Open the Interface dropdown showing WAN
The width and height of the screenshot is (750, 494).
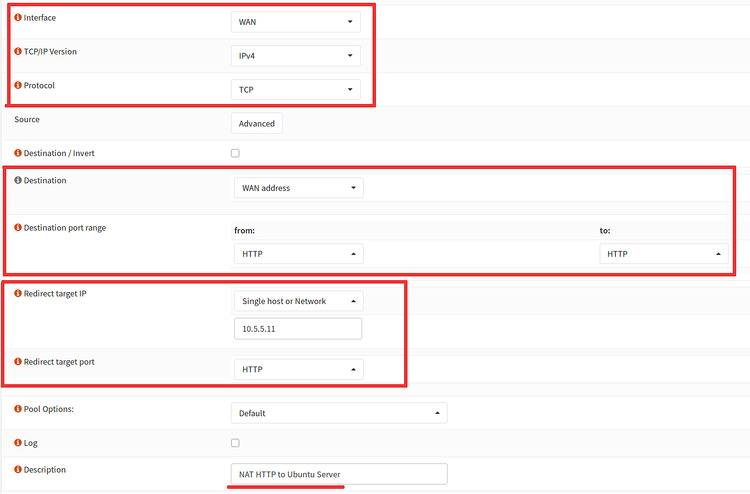point(295,21)
